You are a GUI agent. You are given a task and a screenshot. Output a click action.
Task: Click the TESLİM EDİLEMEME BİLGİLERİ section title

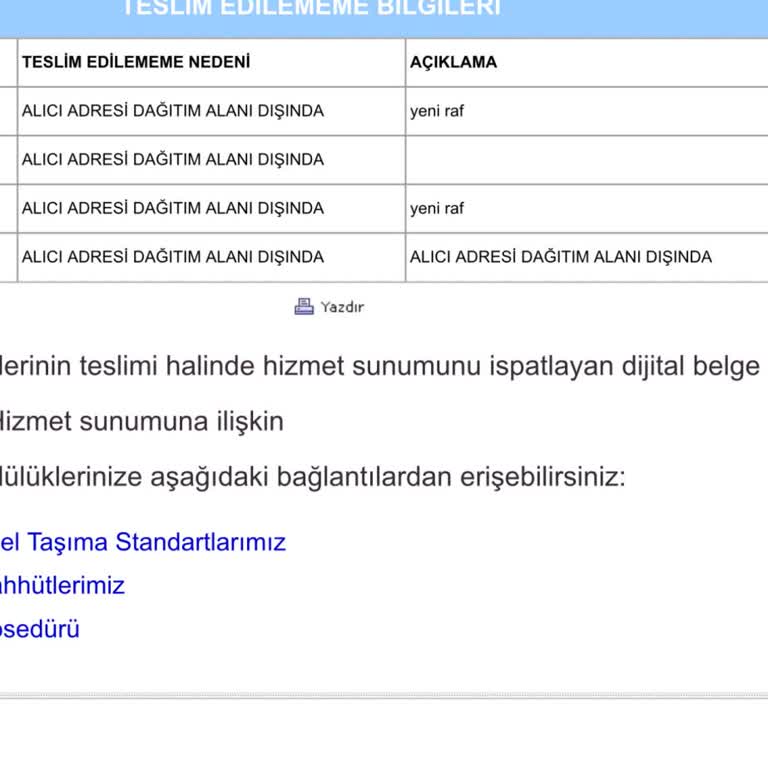coord(312,8)
